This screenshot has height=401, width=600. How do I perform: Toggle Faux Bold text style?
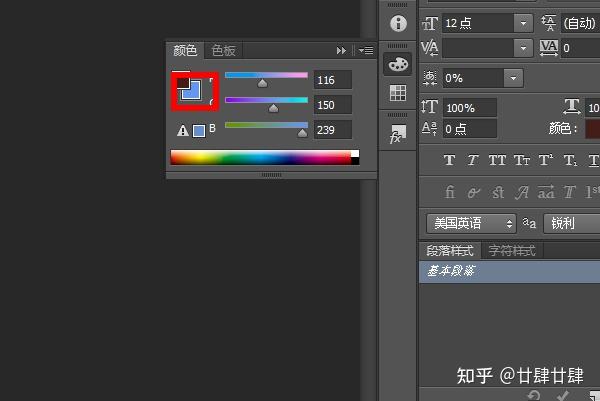click(x=449, y=160)
